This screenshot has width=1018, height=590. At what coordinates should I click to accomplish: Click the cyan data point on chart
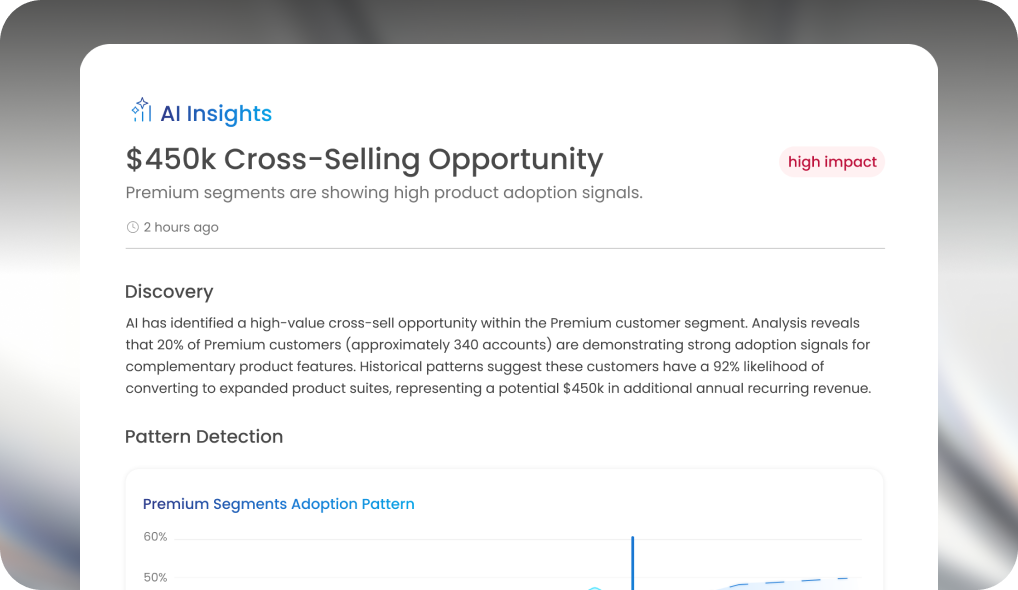[594, 588]
